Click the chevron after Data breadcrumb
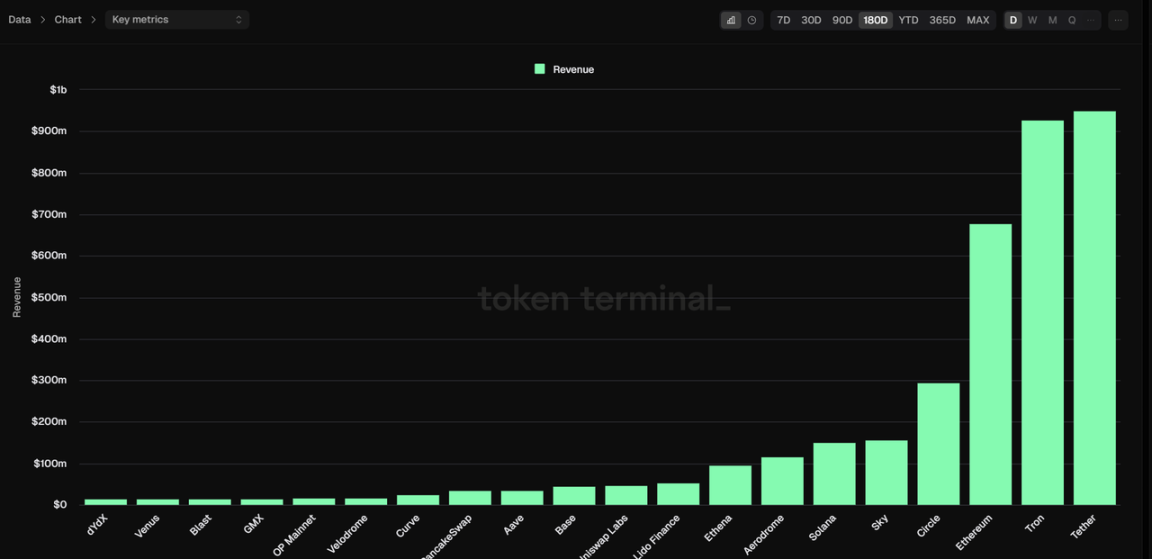Screen dimensions: 1152x559 43,20
